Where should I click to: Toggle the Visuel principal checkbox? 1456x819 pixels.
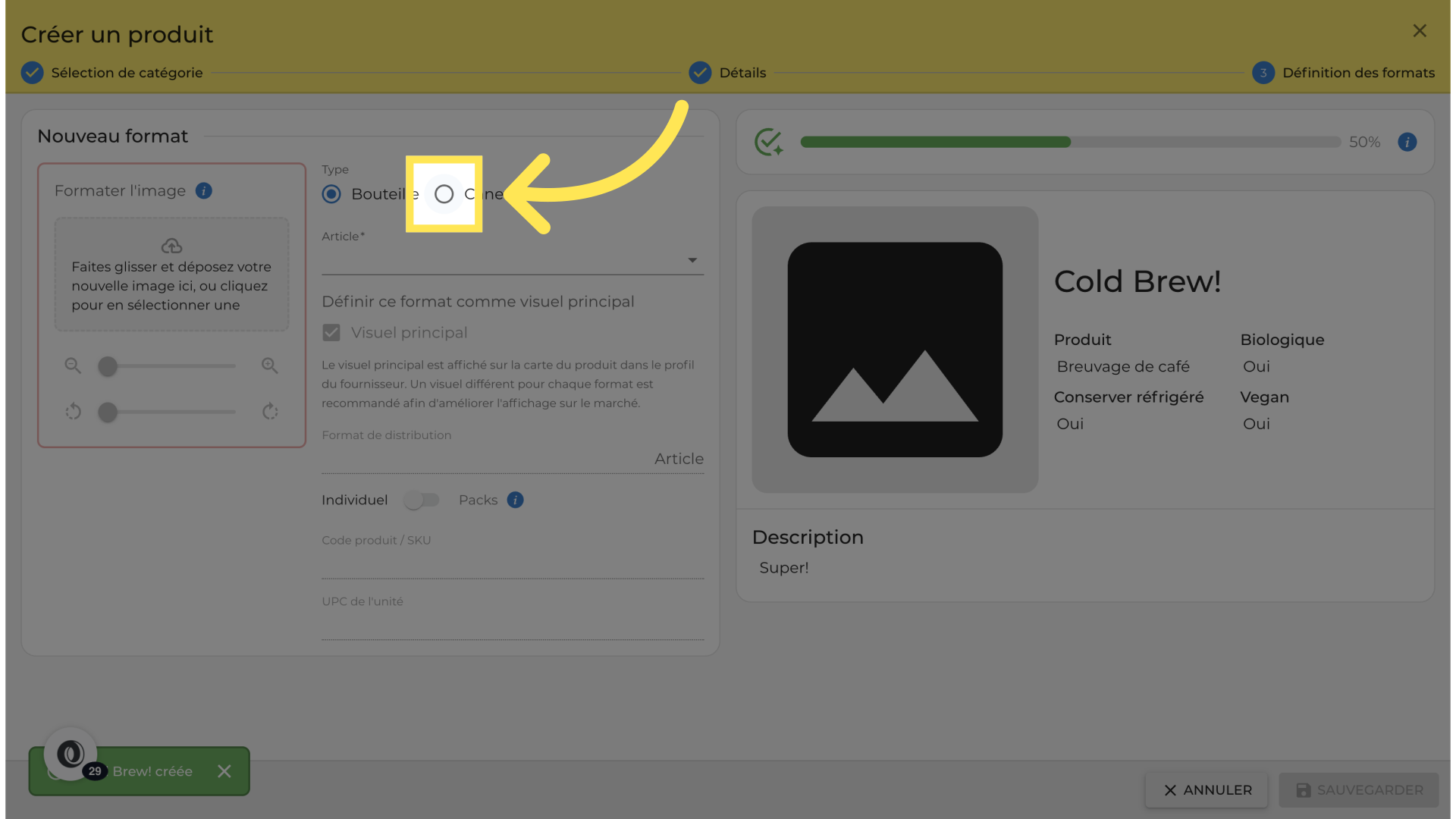(331, 332)
